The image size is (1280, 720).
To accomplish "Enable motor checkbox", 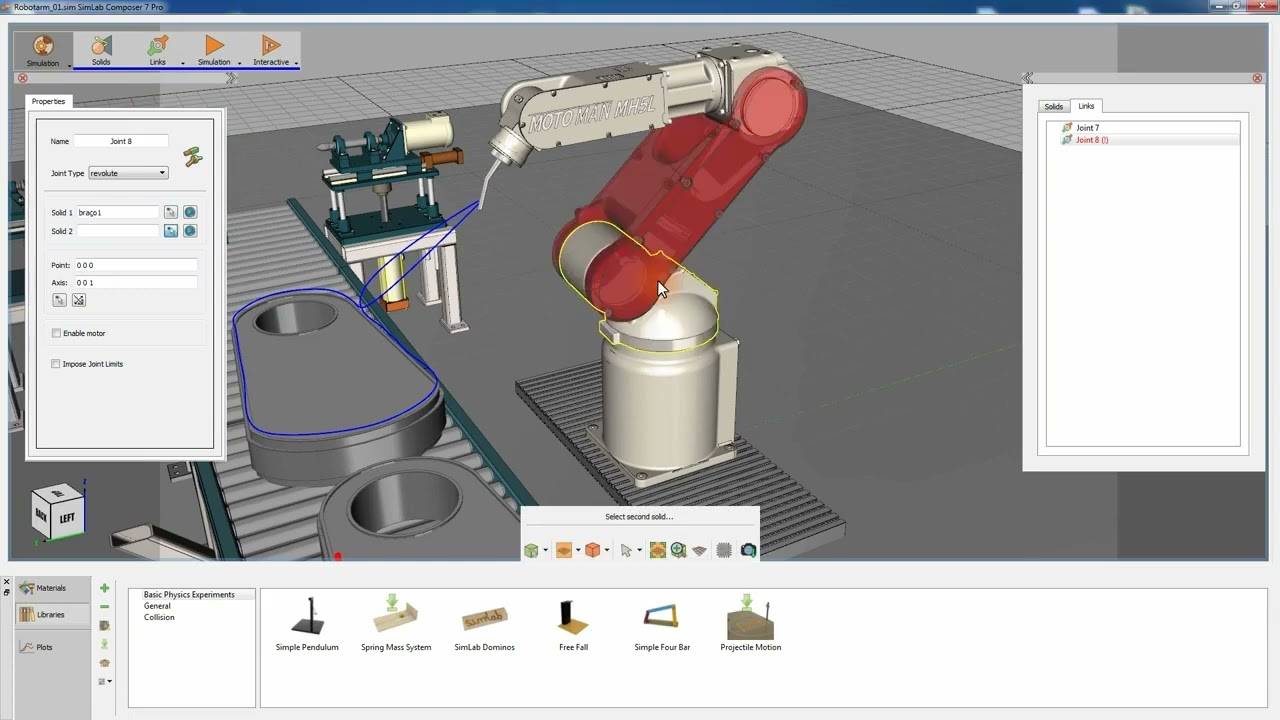I will 56,333.
